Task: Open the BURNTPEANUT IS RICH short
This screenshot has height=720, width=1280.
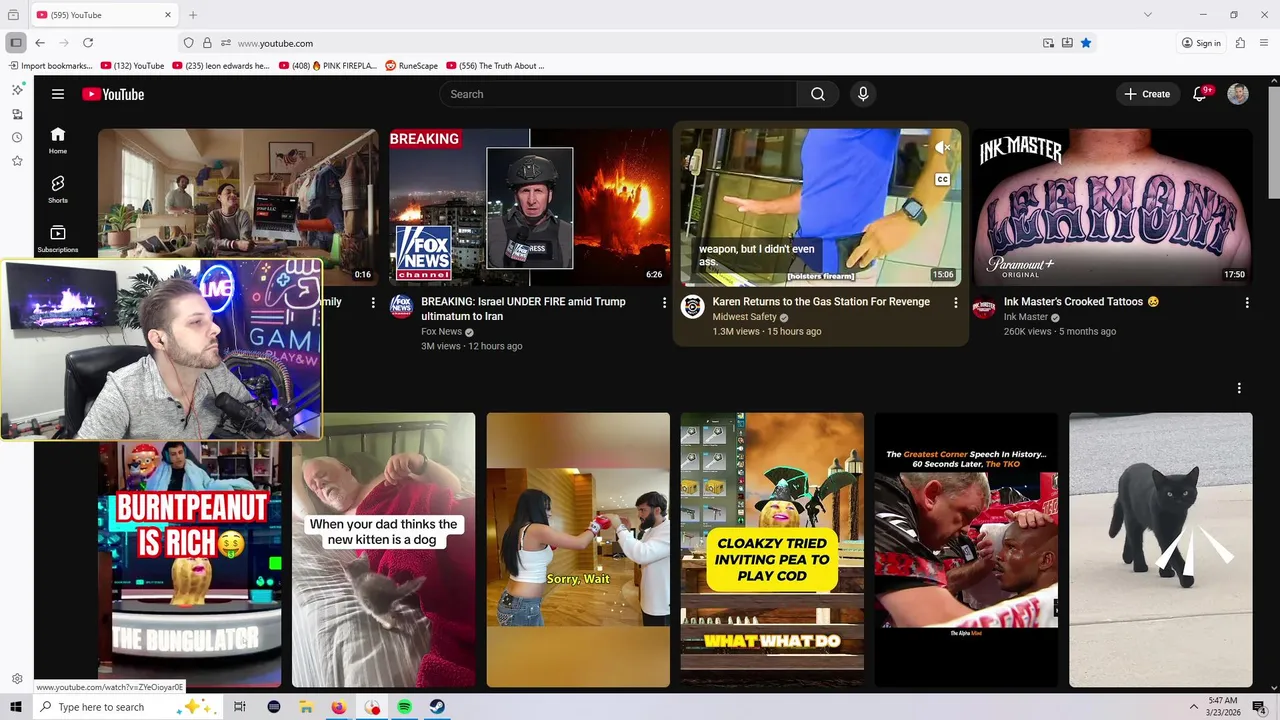Action: (189, 564)
